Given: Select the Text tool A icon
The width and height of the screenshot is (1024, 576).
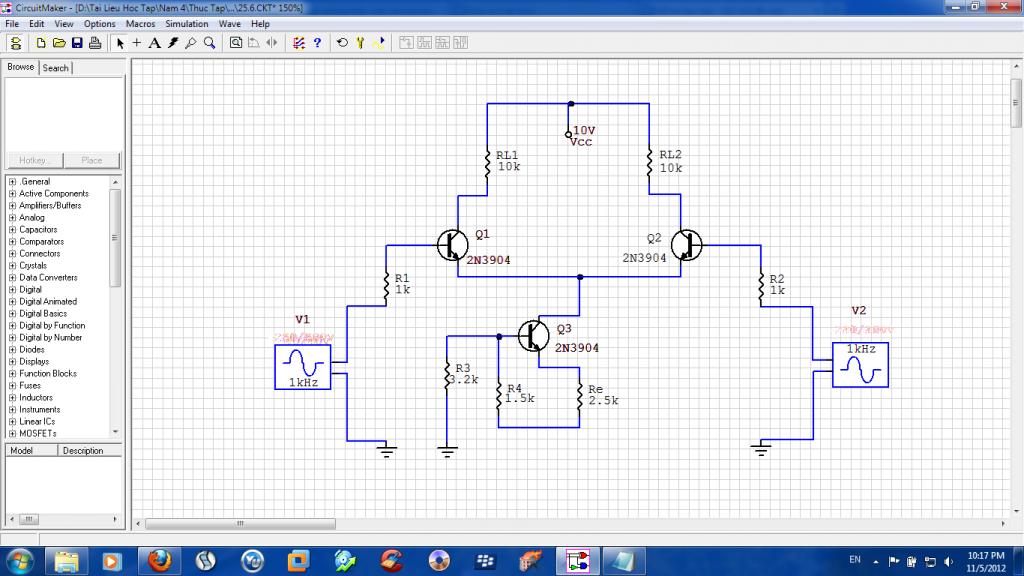Looking at the screenshot, I should pos(154,43).
